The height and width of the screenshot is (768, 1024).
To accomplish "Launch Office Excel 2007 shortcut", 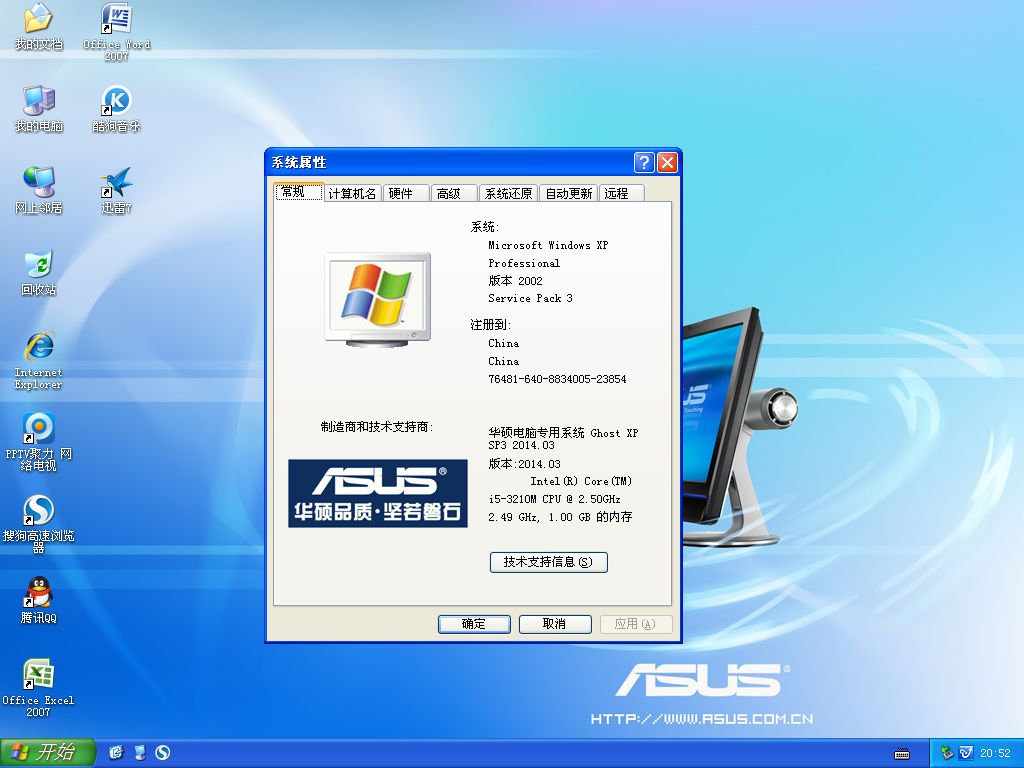I will 38,674.
